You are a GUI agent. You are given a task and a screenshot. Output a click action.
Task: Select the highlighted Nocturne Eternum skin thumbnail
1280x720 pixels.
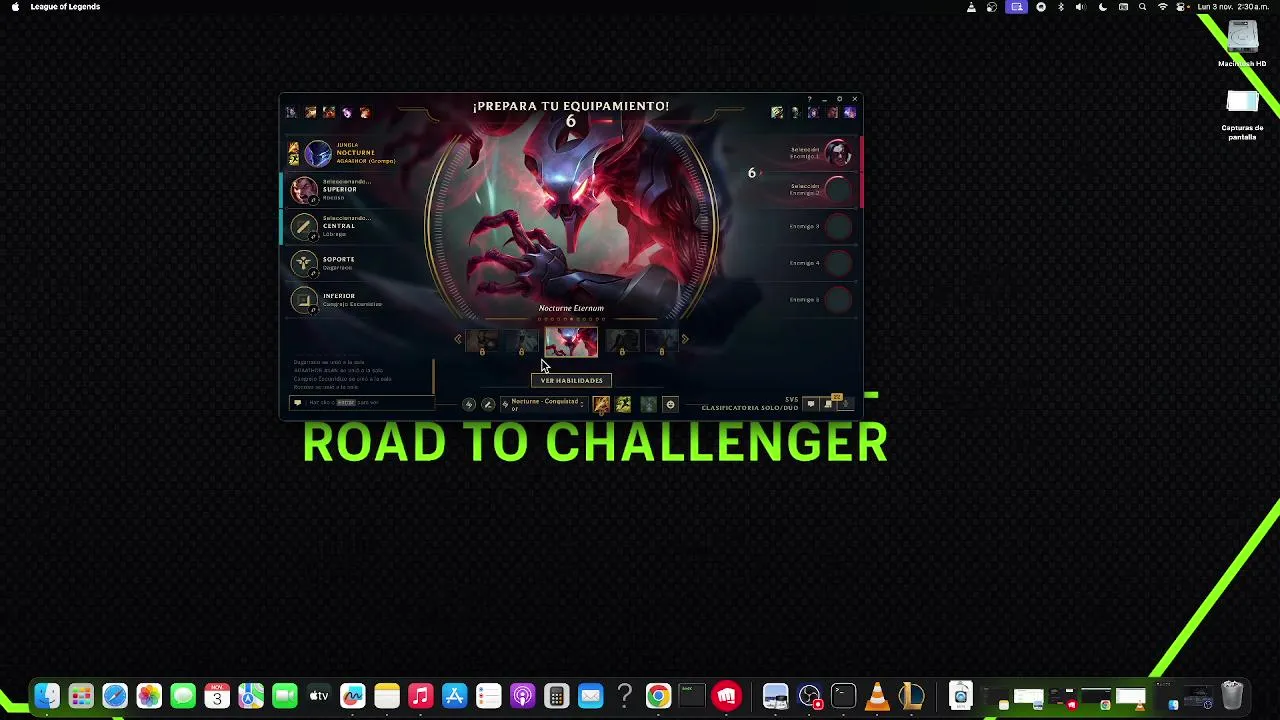(x=571, y=341)
